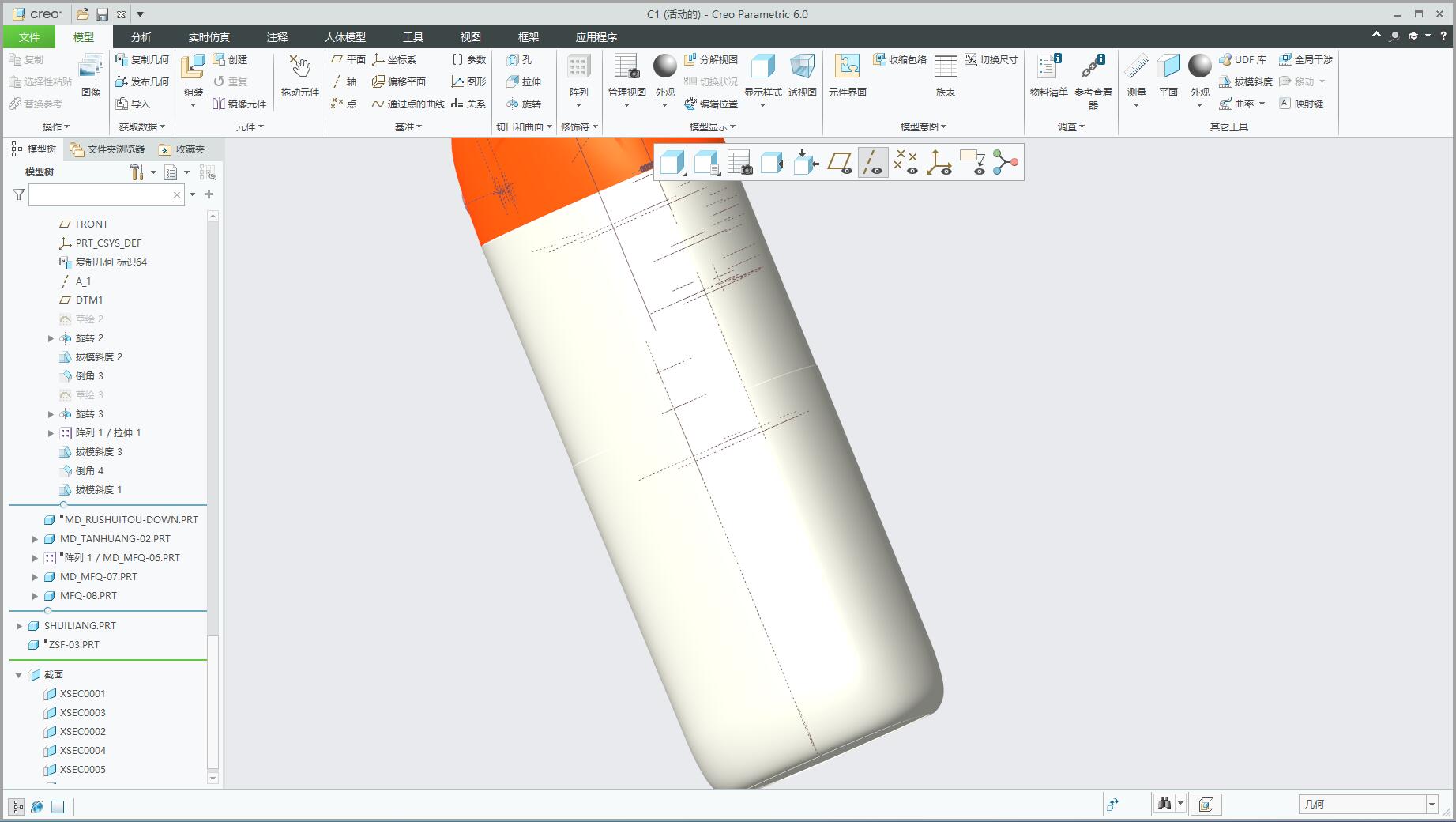Image resolution: width=1456 pixels, height=822 pixels.
Task: Open the Bill of Materials (物料清单) icon
Action: pos(1048,77)
